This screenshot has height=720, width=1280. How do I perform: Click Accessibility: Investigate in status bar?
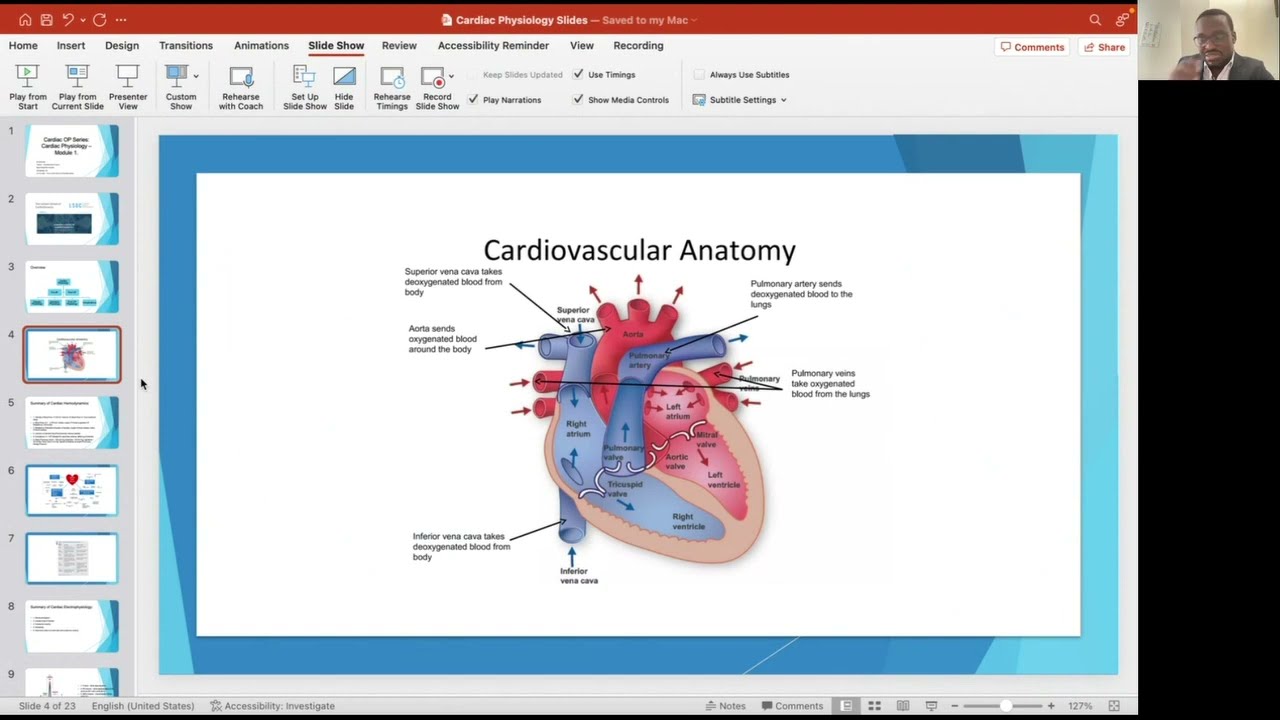pyautogui.click(x=272, y=706)
